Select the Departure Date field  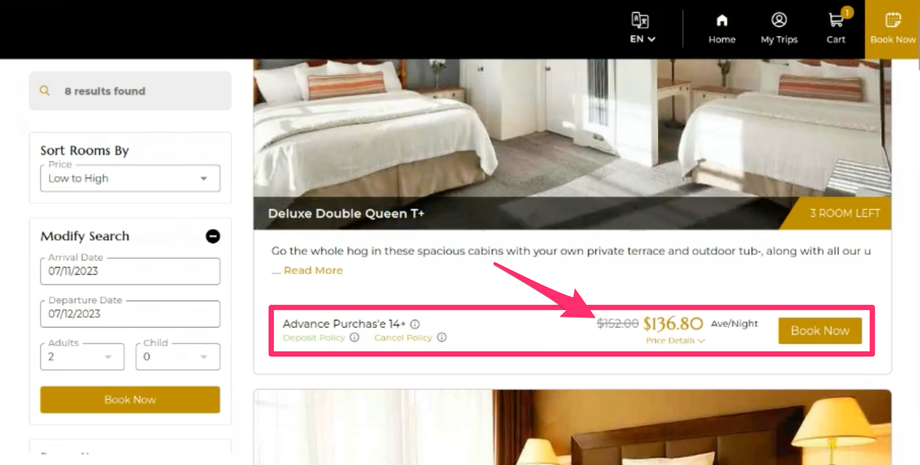point(130,314)
